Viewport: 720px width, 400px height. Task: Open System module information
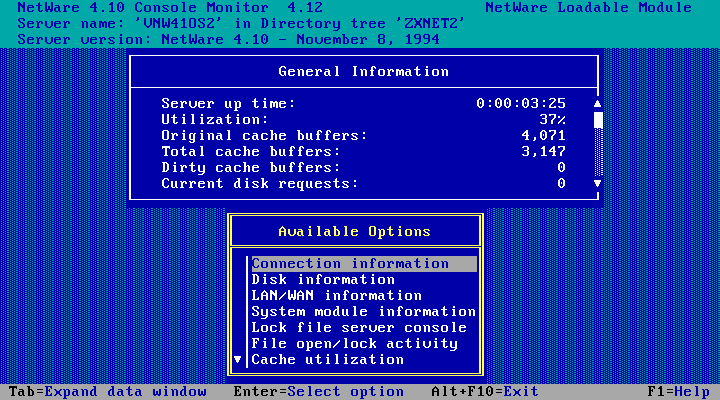[x=364, y=312]
